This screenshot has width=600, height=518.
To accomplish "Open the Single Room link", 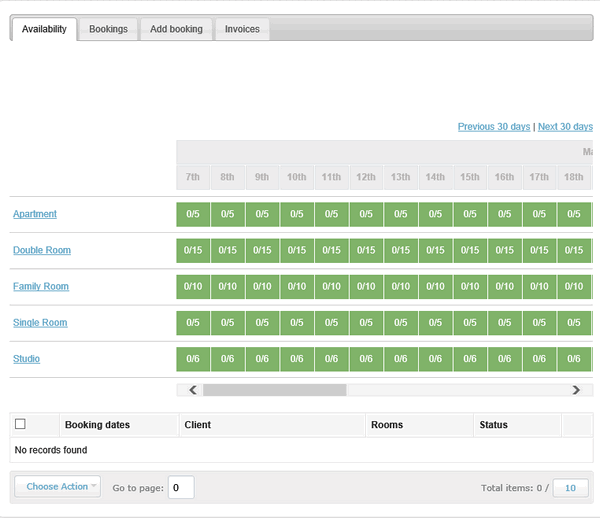I will point(40,322).
